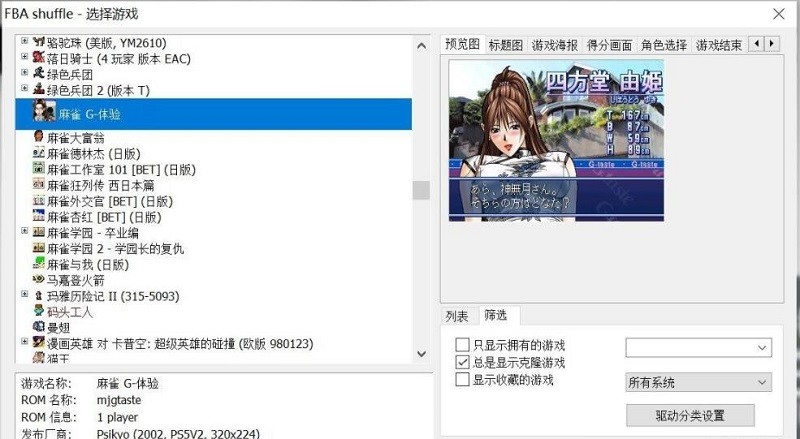Viewport: 800px width, 439px height.
Task: Expand the 落日骑士 tree node
Action: point(24,56)
